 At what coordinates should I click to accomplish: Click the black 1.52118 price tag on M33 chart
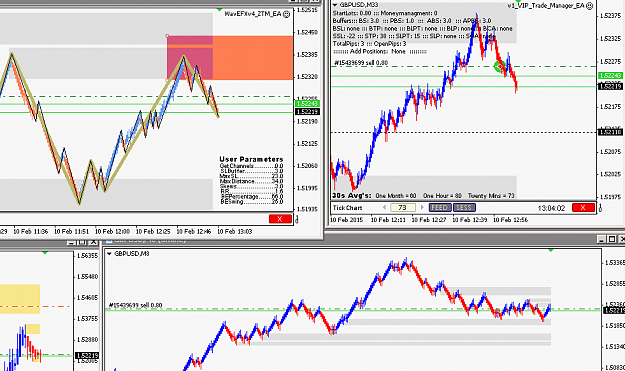point(610,132)
